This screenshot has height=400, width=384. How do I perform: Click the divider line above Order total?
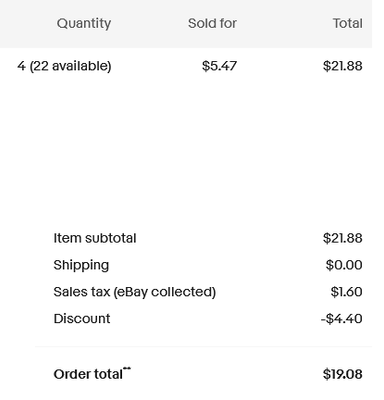[x=203, y=347]
